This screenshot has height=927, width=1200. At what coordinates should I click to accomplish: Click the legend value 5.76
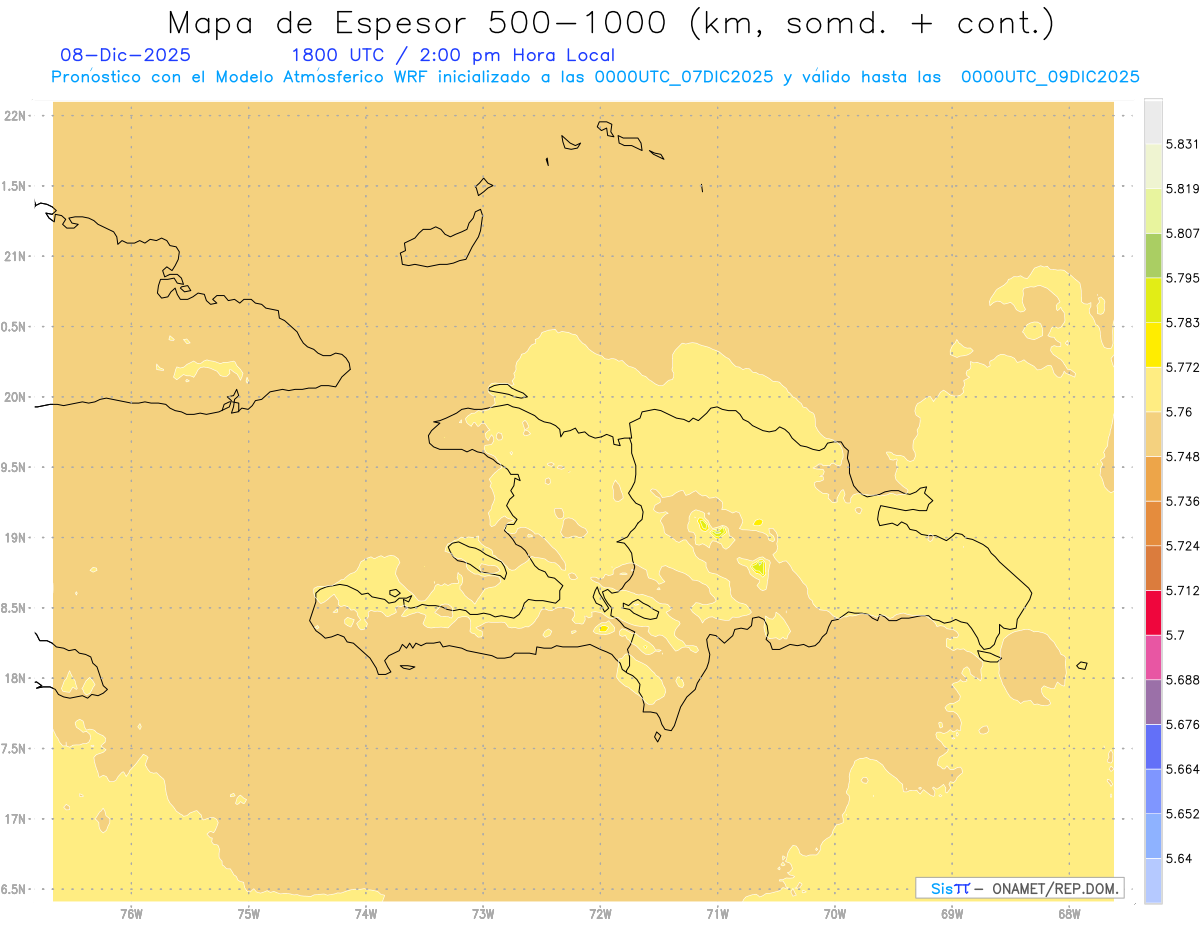click(x=1179, y=412)
